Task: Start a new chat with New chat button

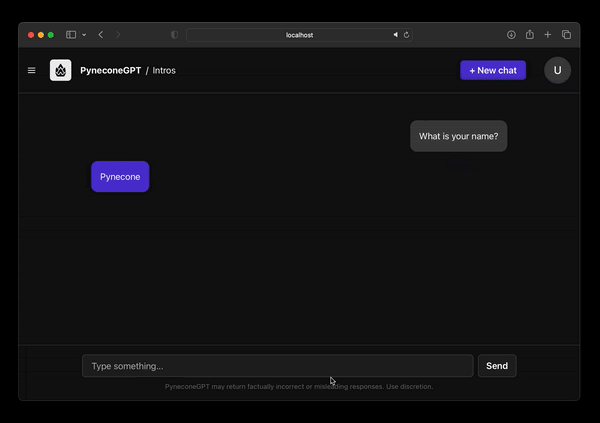Action: (x=493, y=70)
